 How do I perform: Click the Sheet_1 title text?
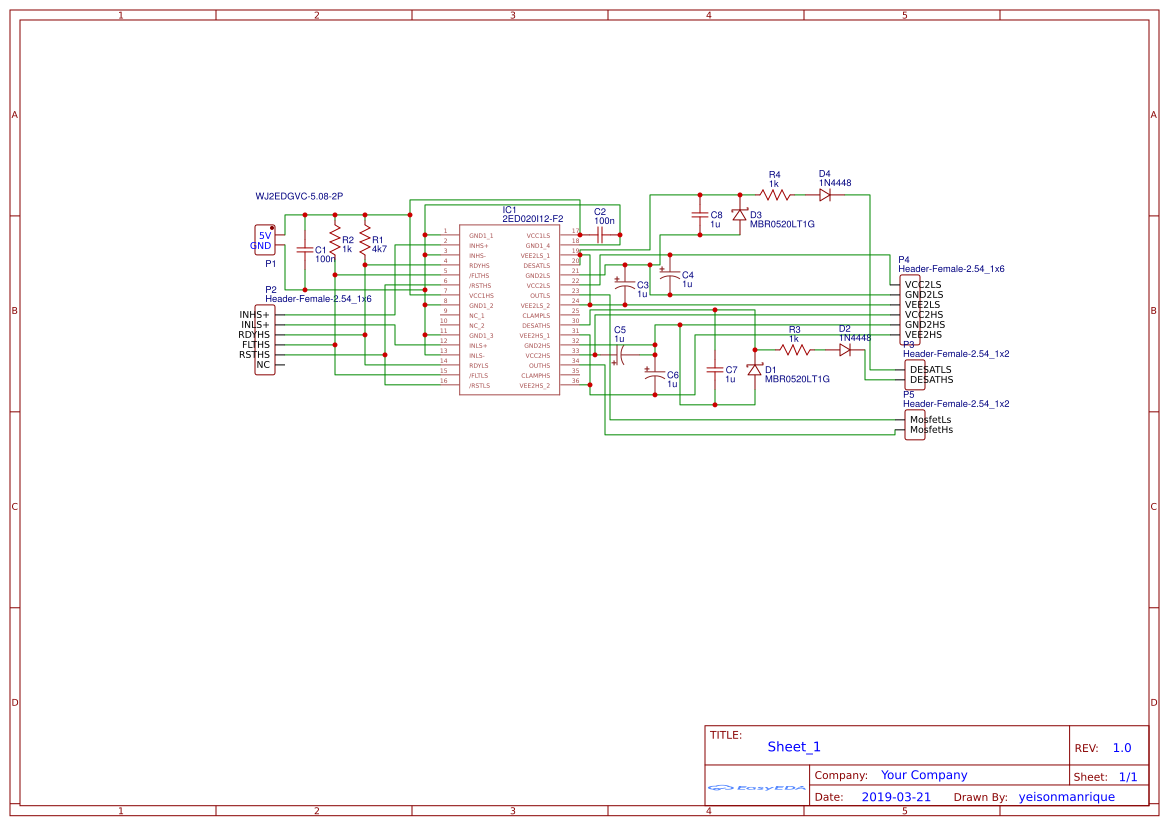tap(794, 747)
